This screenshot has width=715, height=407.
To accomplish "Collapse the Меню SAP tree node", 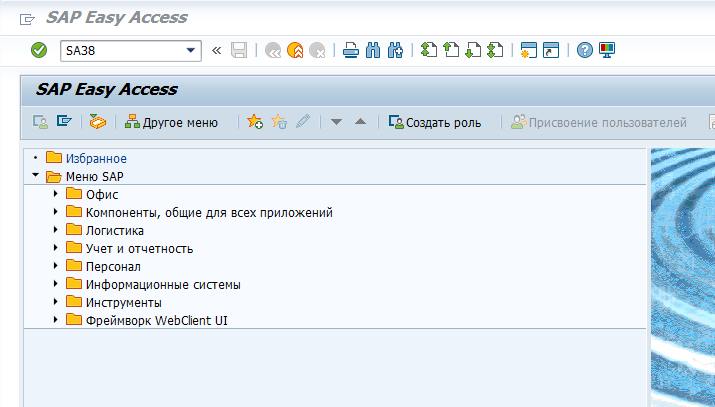I will (36, 176).
